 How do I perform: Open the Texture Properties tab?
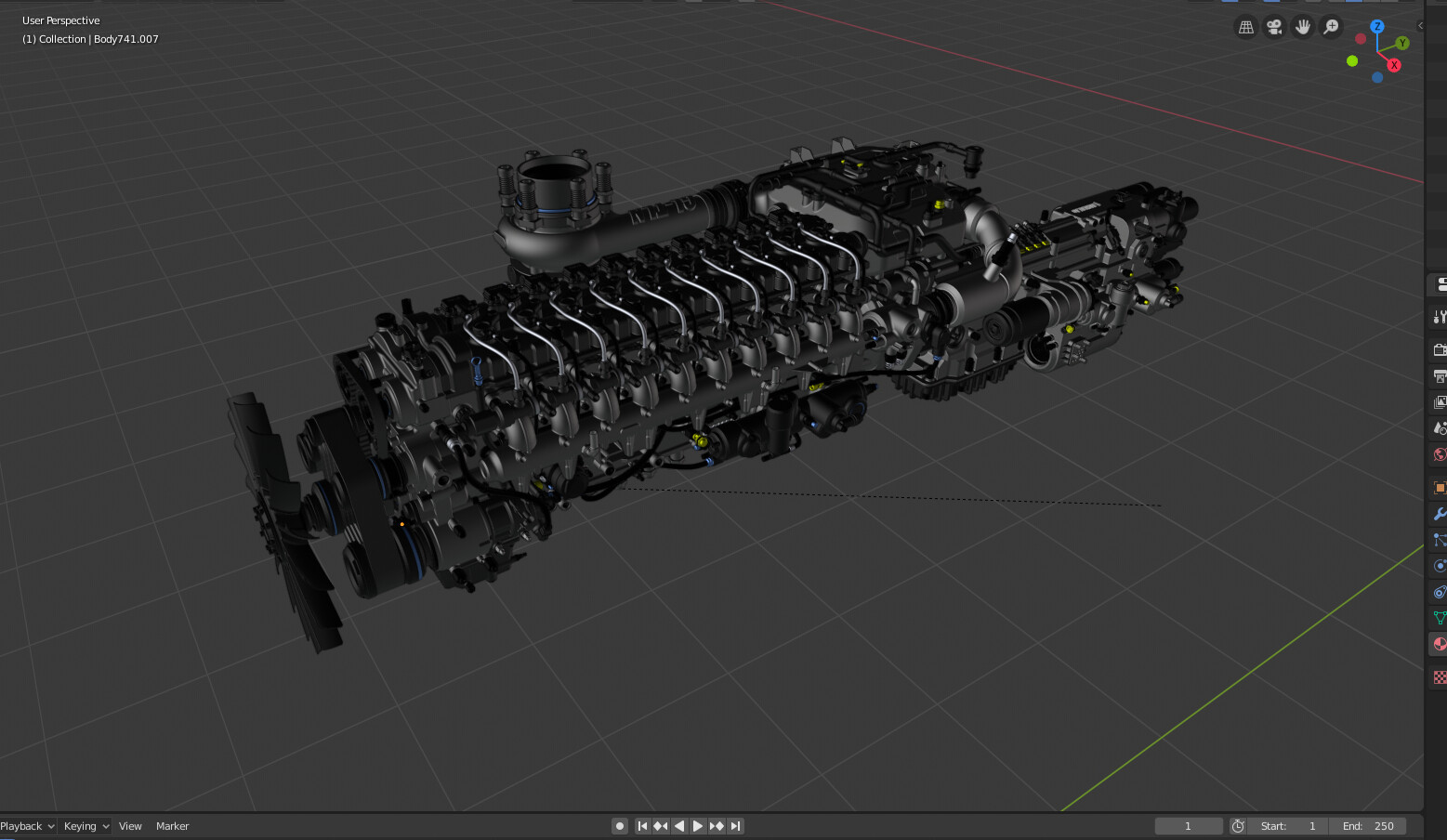[1439, 676]
